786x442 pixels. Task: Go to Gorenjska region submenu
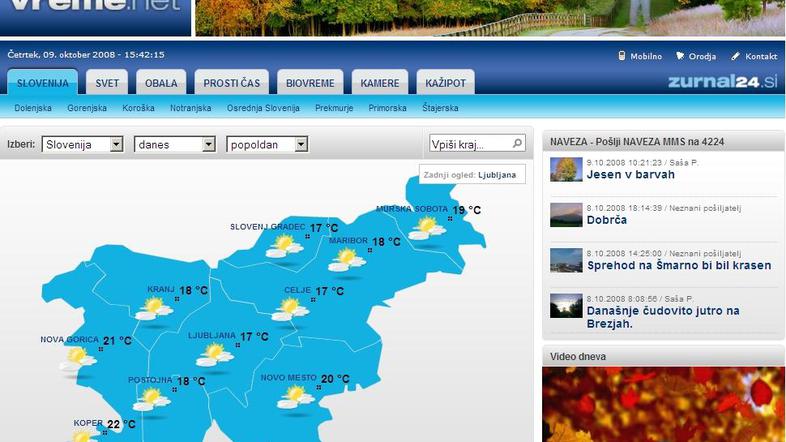pos(87,108)
